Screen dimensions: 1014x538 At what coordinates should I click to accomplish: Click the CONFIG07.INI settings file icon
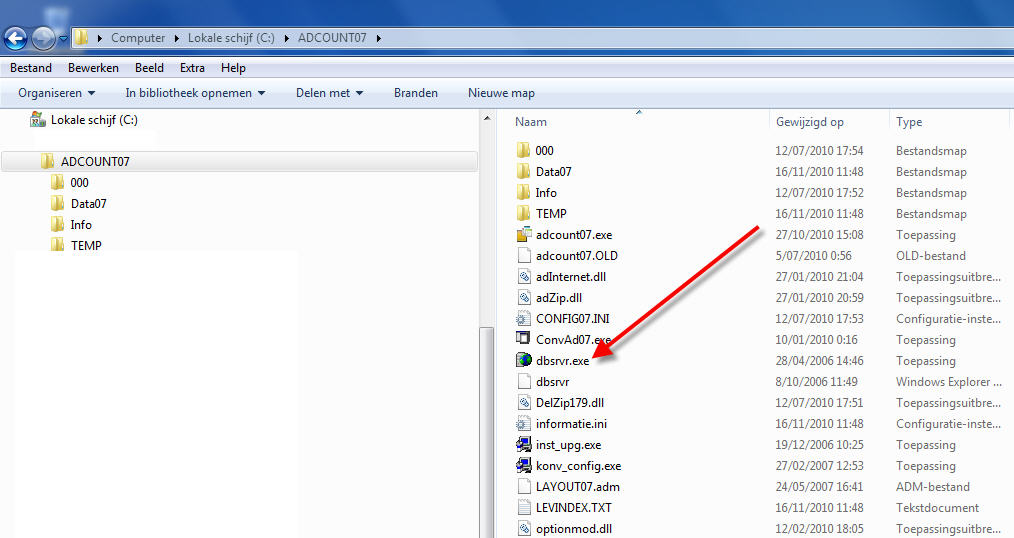point(523,319)
